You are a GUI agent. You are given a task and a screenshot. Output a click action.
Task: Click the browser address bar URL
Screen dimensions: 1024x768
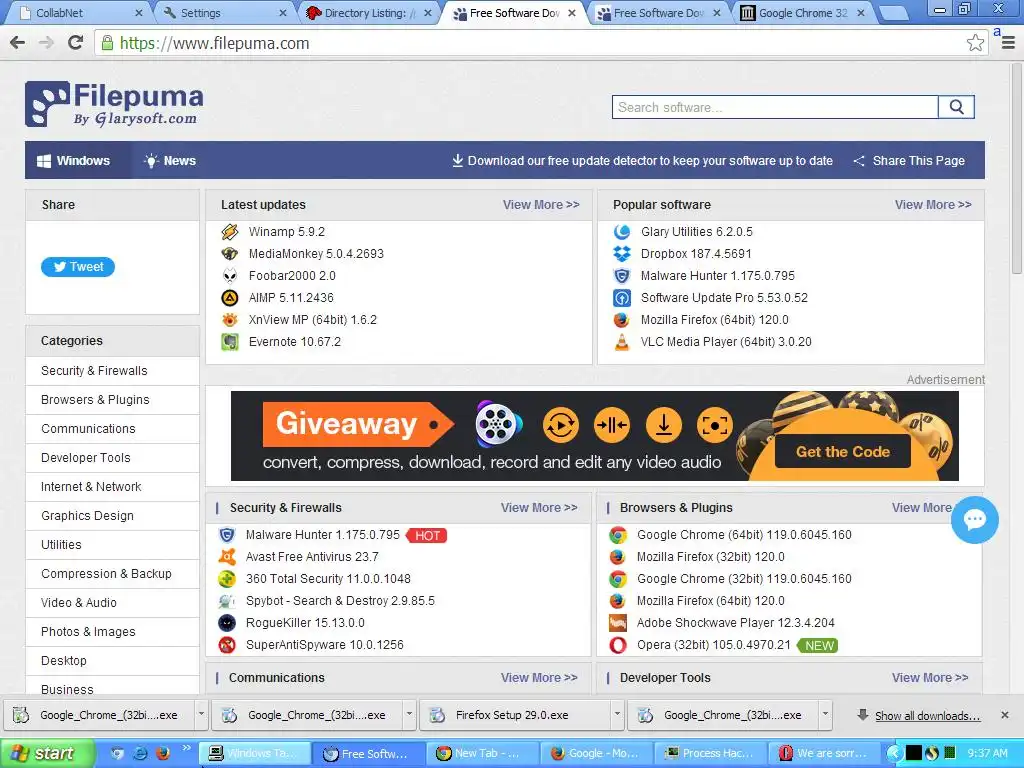(x=214, y=43)
